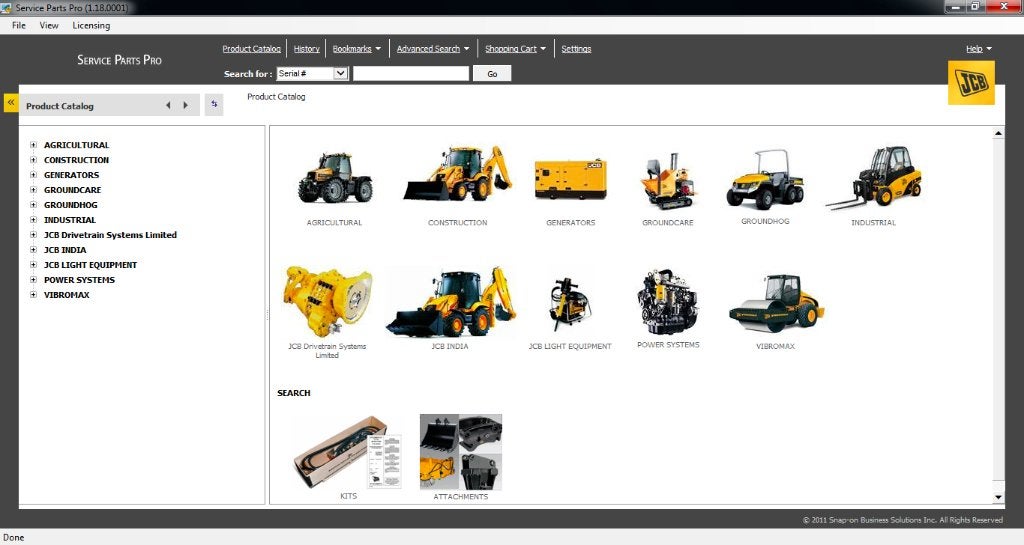Click the History link
The height and width of the screenshot is (545, 1024).
tap(306, 49)
